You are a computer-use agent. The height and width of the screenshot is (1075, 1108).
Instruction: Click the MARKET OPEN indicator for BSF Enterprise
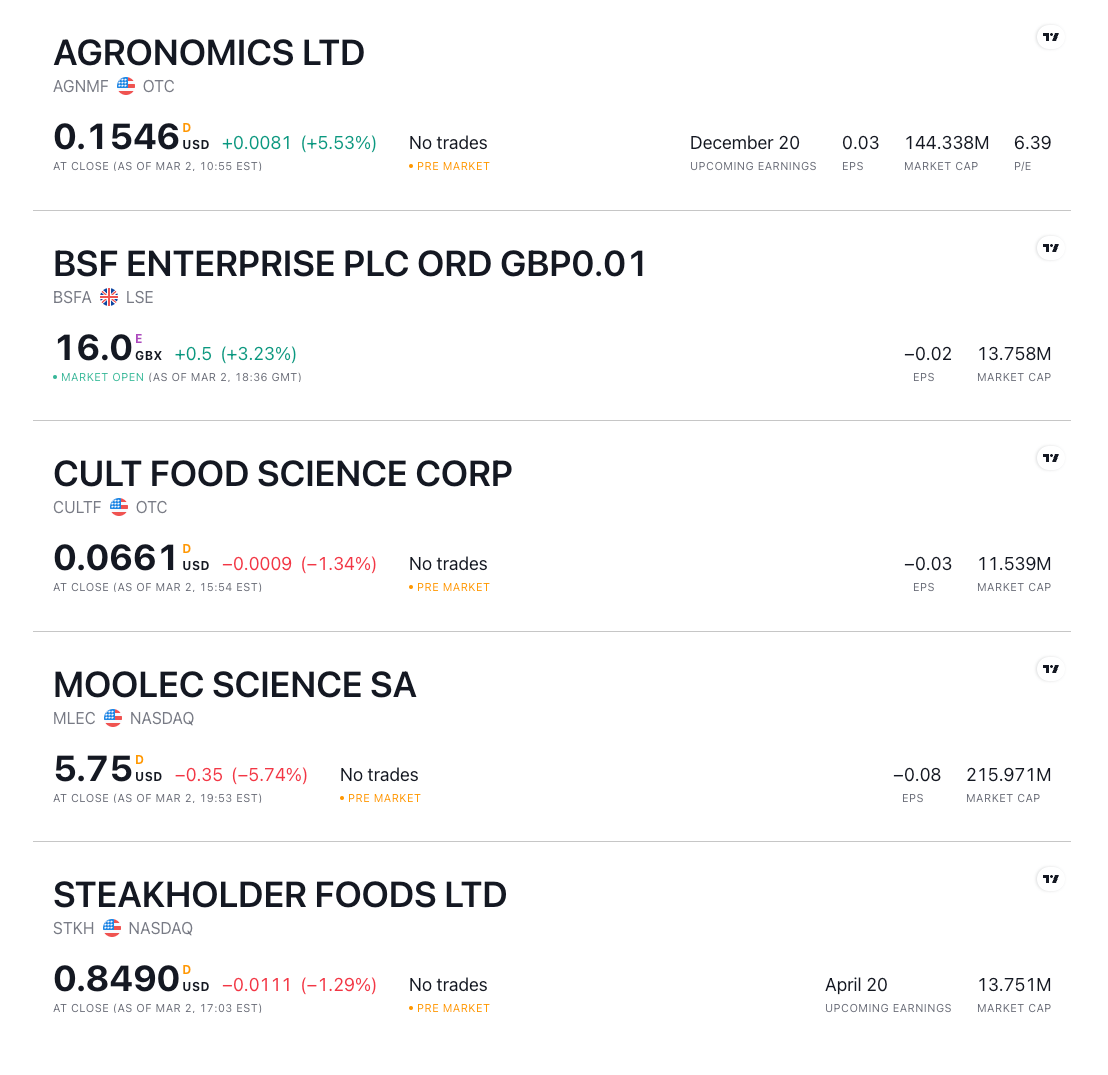click(x=97, y=377)
